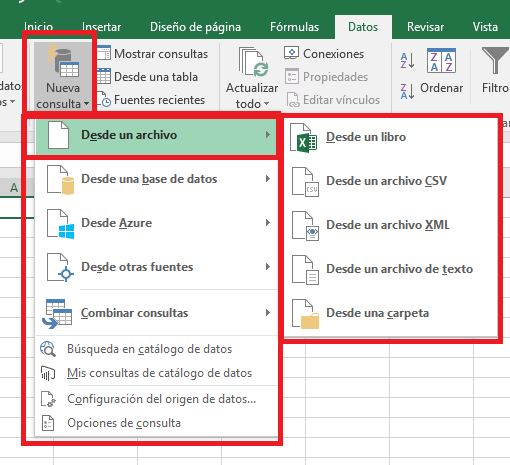Click the Desde otras fuentes icon
The height and width of the screenshot is (465, 510).
click(60, 268)
